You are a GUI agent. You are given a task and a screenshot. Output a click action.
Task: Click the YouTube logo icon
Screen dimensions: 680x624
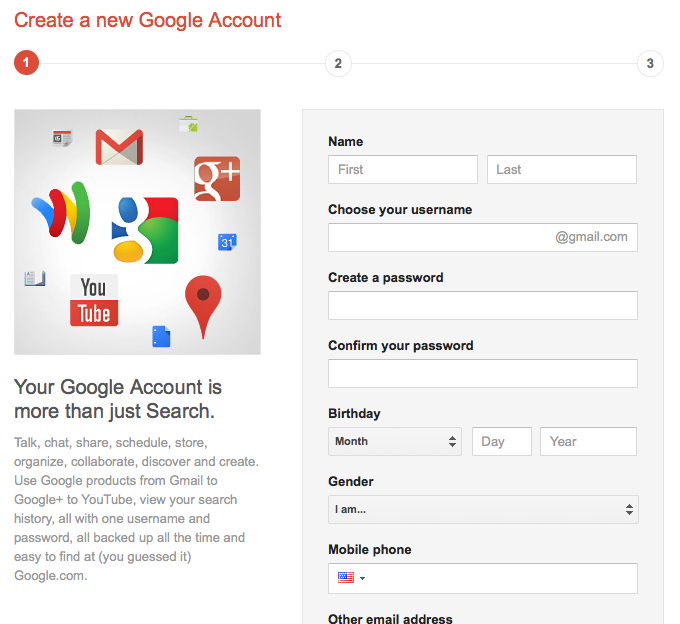click(94, 300)
